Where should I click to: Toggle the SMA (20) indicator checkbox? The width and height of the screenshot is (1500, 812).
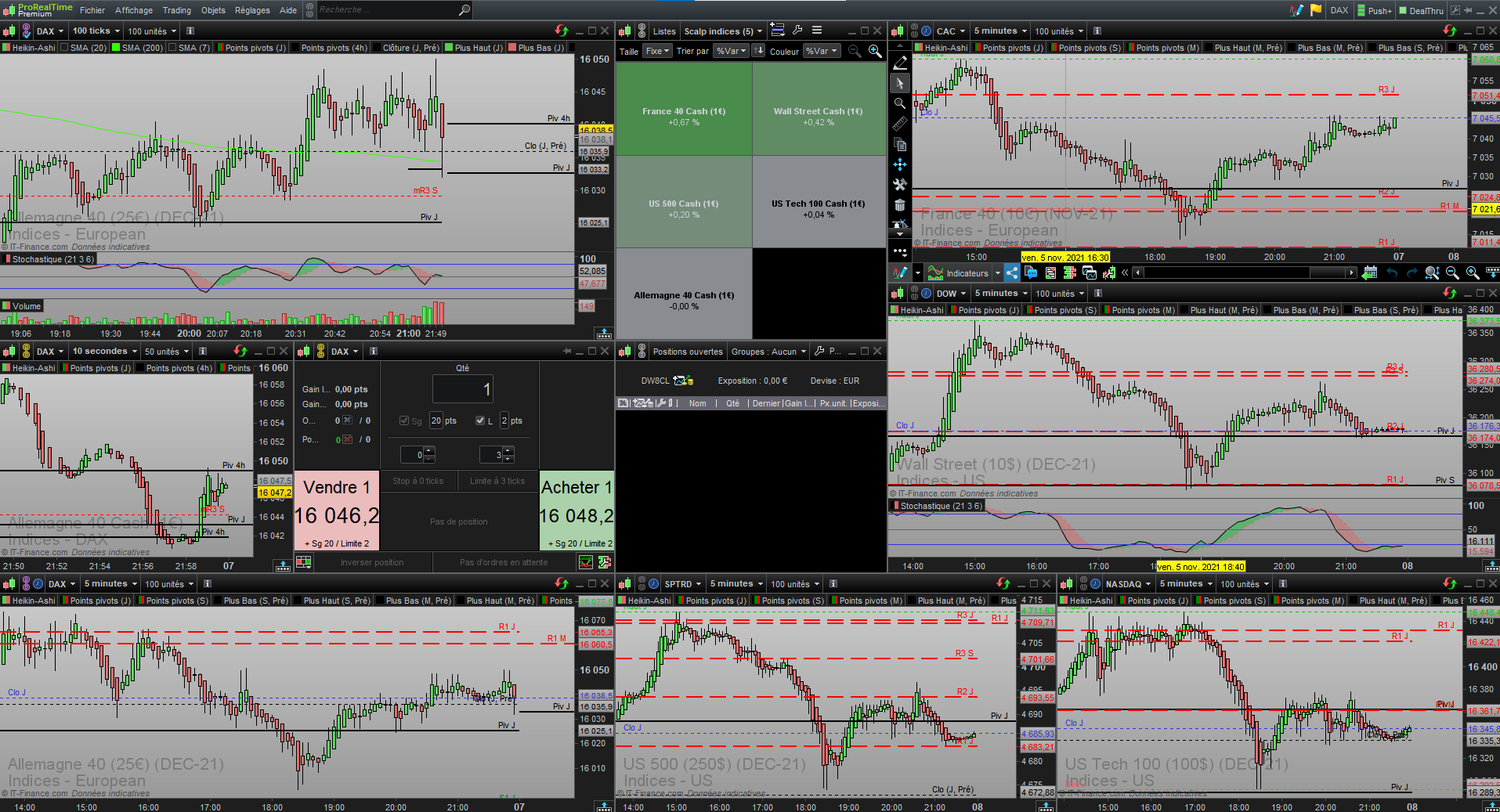tap(65, 48)
